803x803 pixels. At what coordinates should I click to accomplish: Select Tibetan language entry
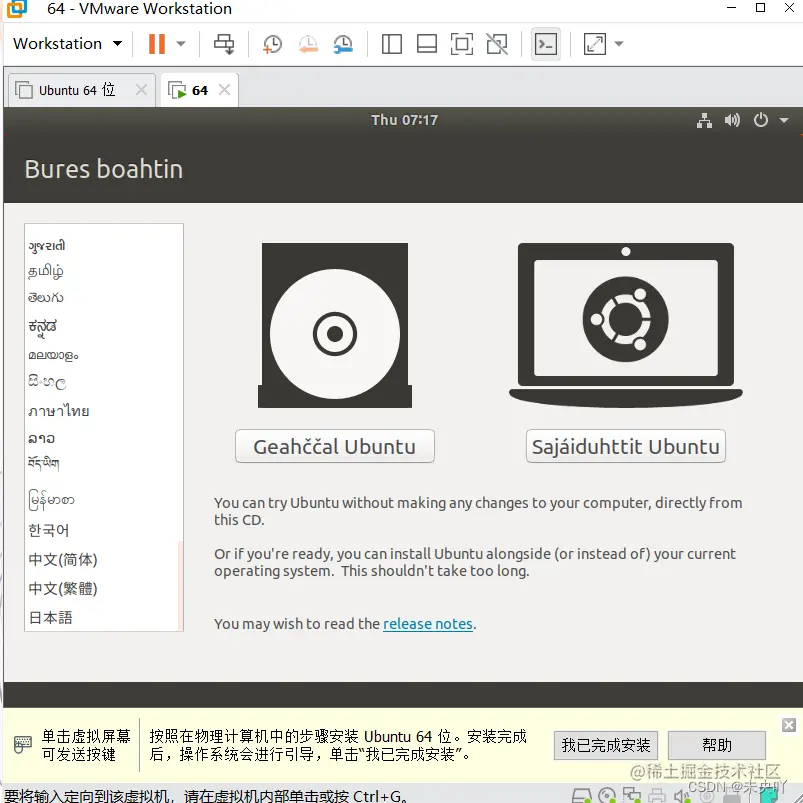pyautogui.click(x=44, y=463)
